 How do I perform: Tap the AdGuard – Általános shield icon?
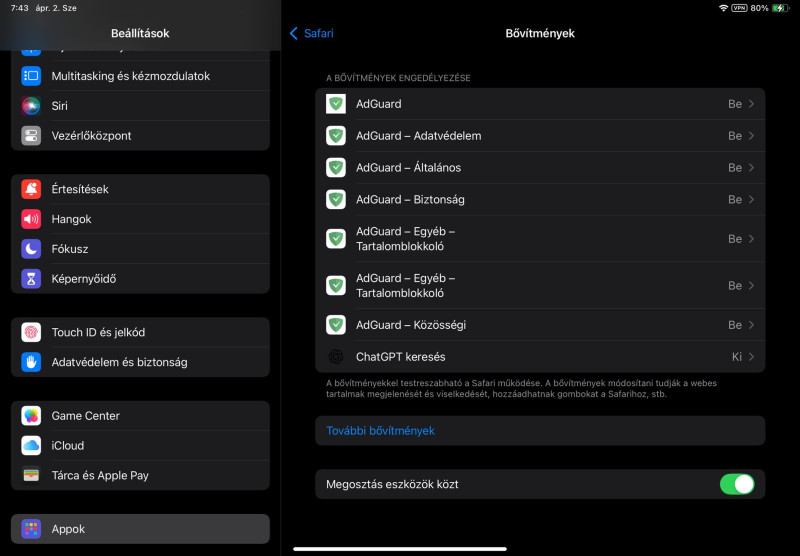(x=336, y=167)
